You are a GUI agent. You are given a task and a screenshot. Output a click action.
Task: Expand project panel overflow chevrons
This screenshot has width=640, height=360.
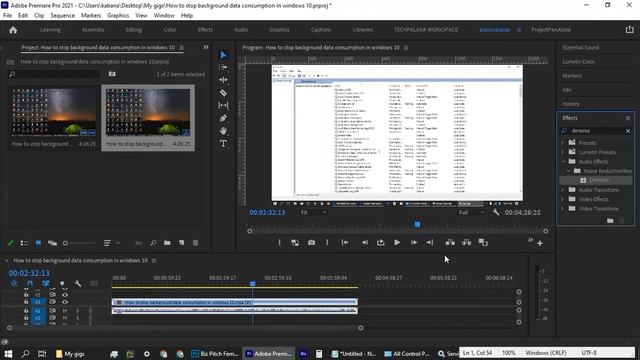pos(206,47)
